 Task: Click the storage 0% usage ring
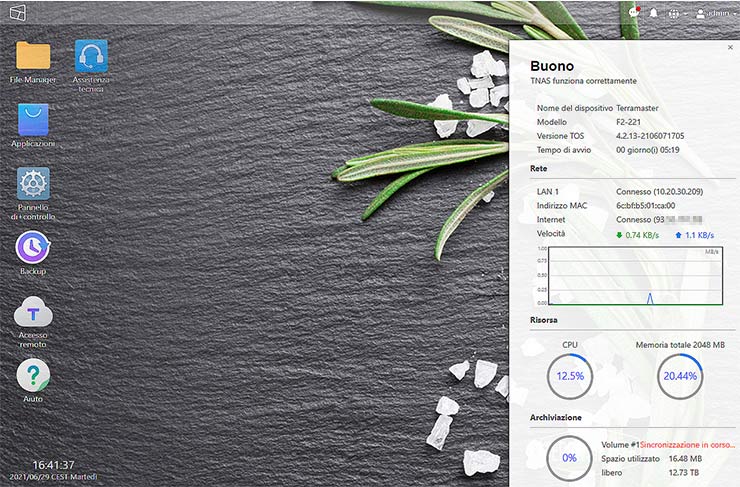click(570, 457)
